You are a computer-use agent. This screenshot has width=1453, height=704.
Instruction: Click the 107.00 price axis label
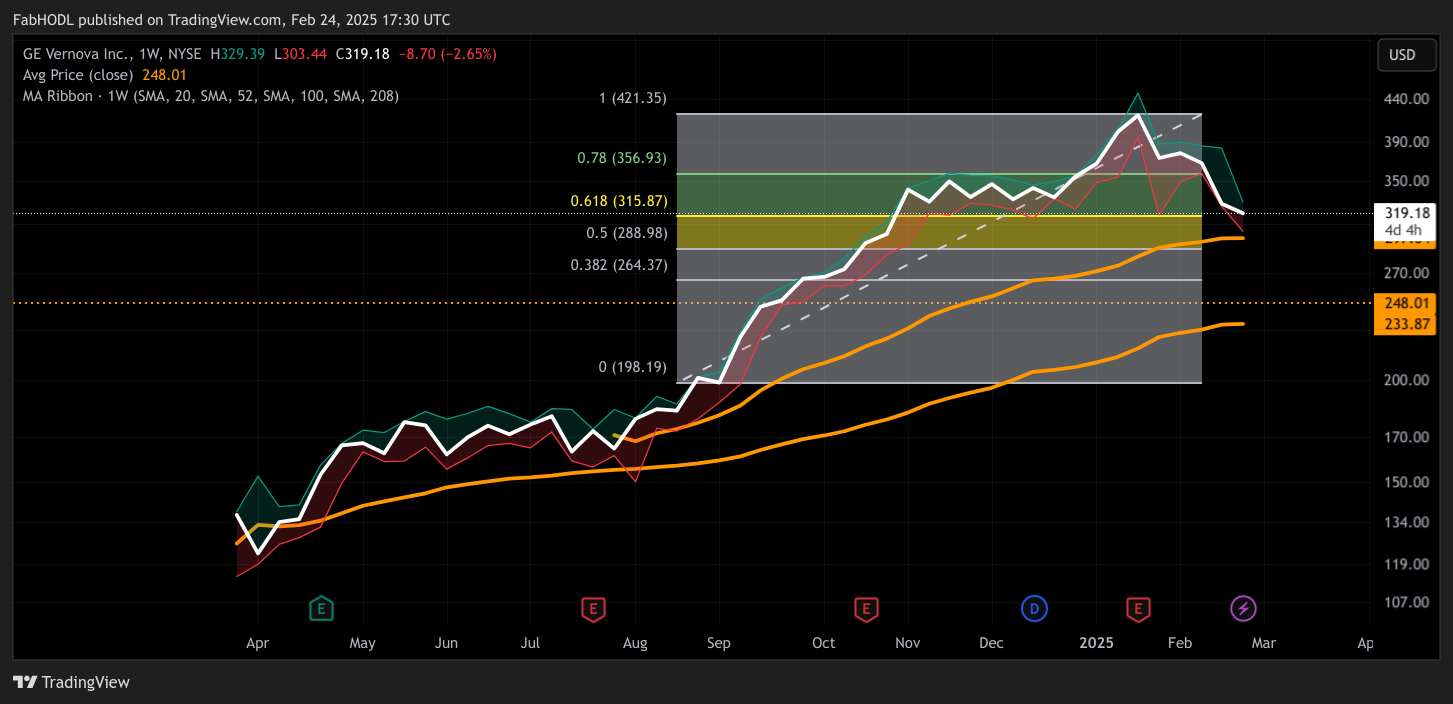click(x=1406, y=602)
